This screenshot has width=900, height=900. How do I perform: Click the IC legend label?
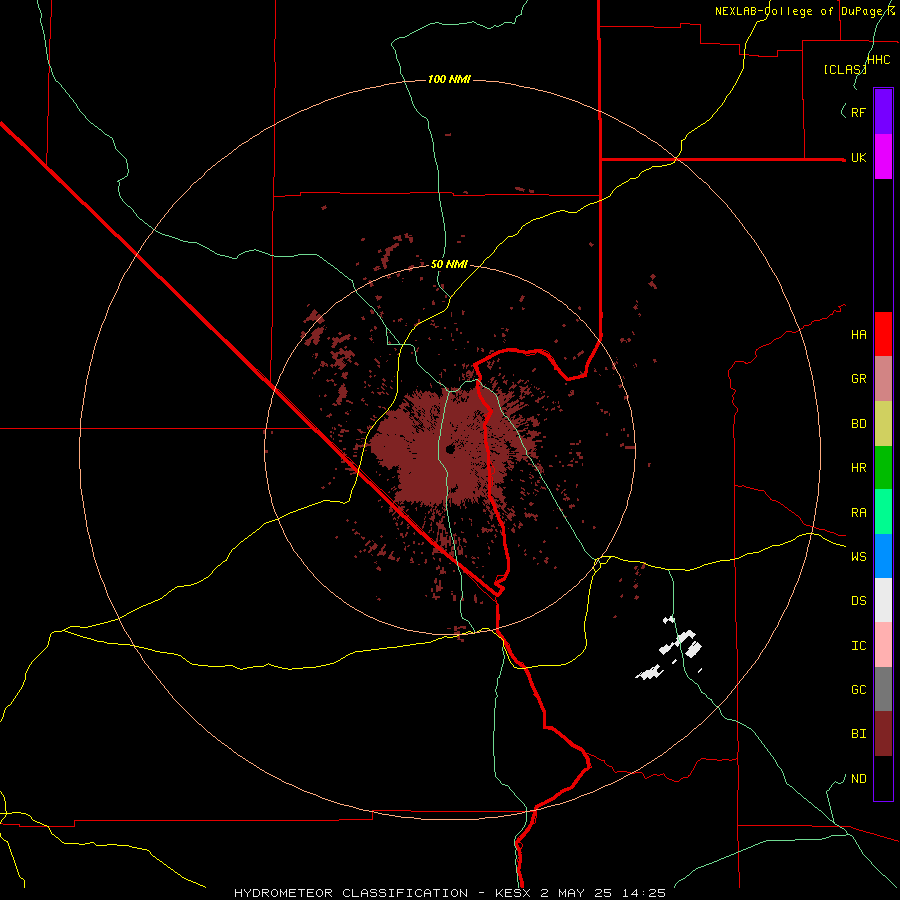click(858, 646)
